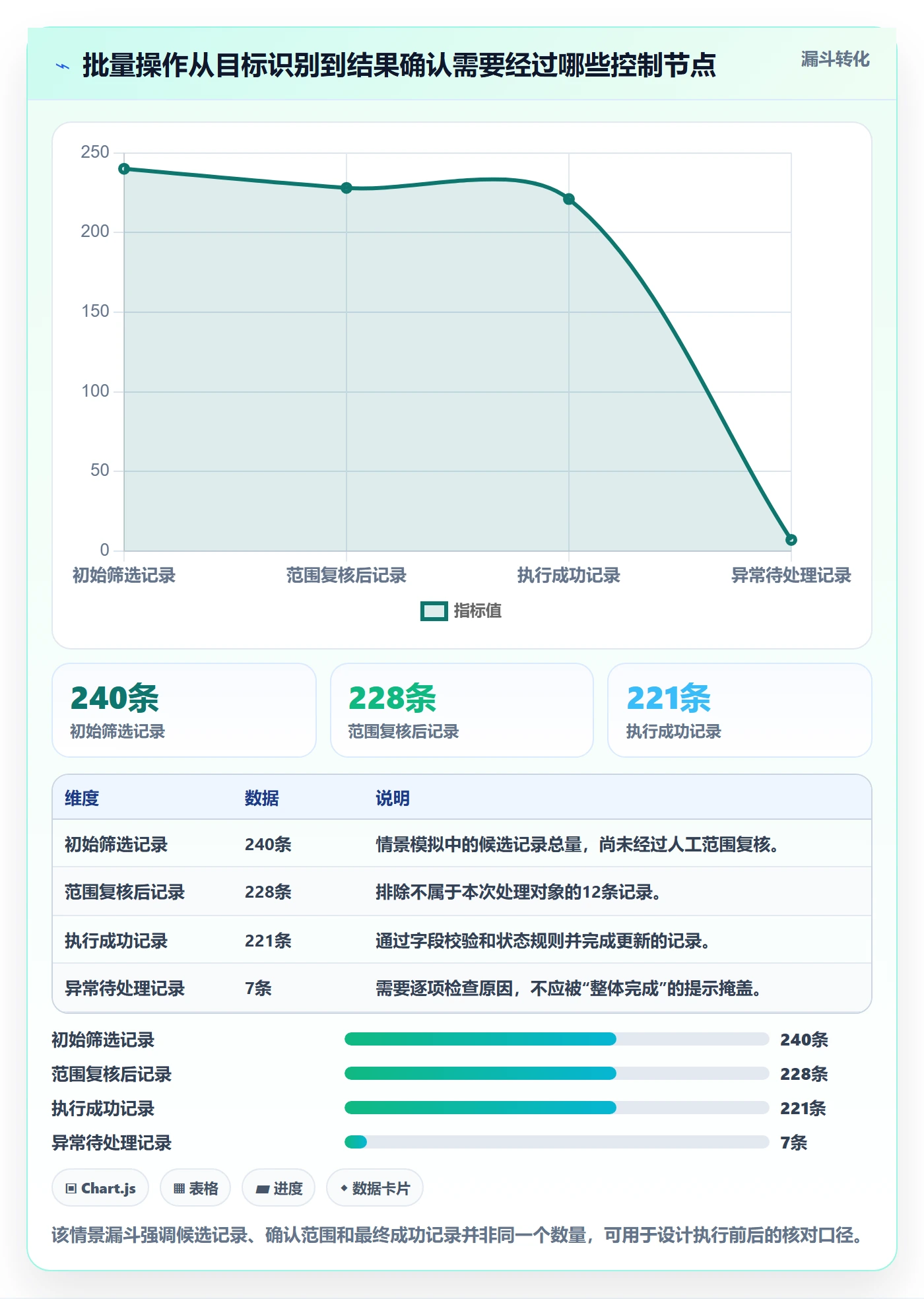The image size is (924, 1299).
Task: Click the x-axis label 范围复核后记录
Action: [x=346, y=576]
